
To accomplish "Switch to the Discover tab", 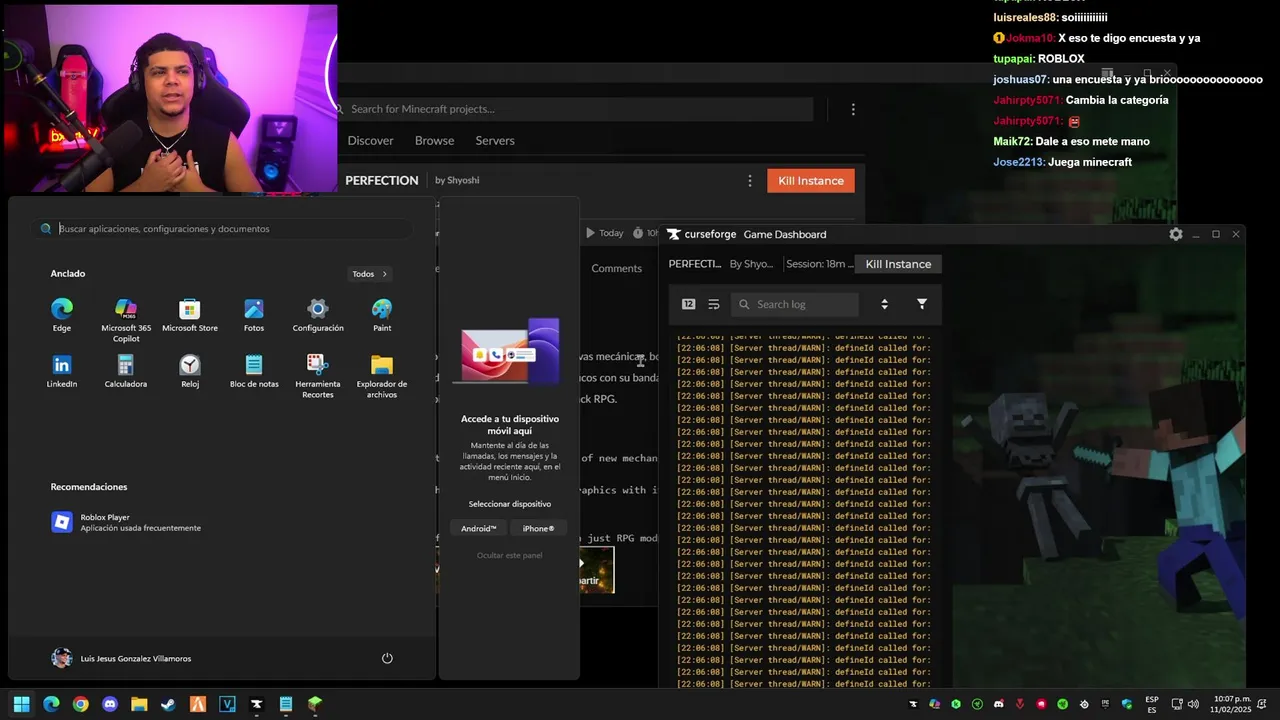I will [371, 141].
